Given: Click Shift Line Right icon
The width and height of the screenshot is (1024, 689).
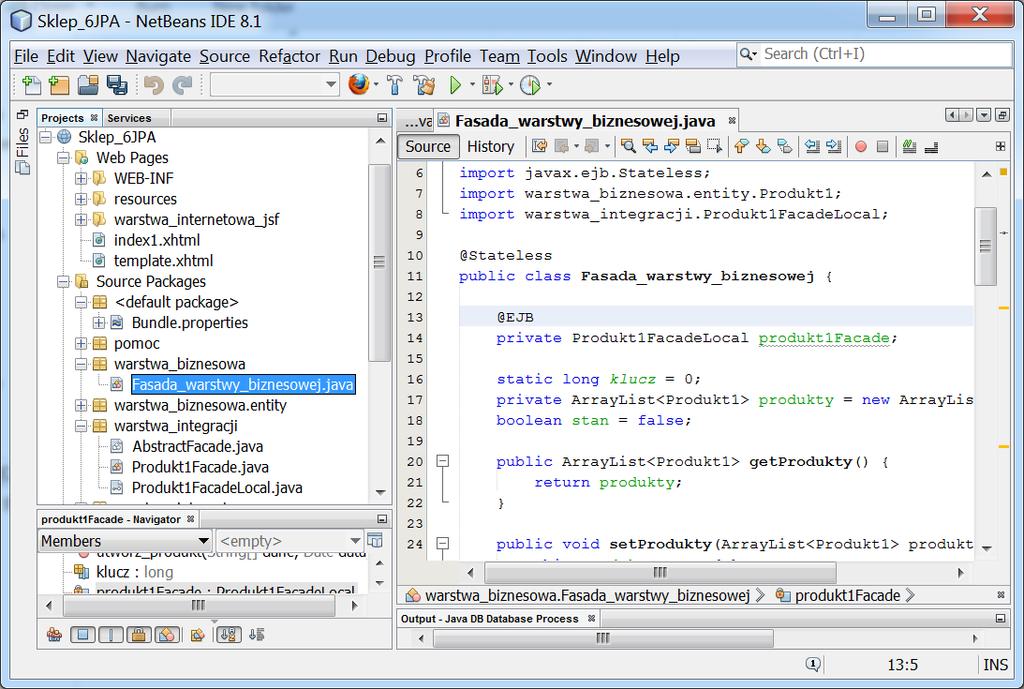Looking at the screenshot, I should pos(833,146).
